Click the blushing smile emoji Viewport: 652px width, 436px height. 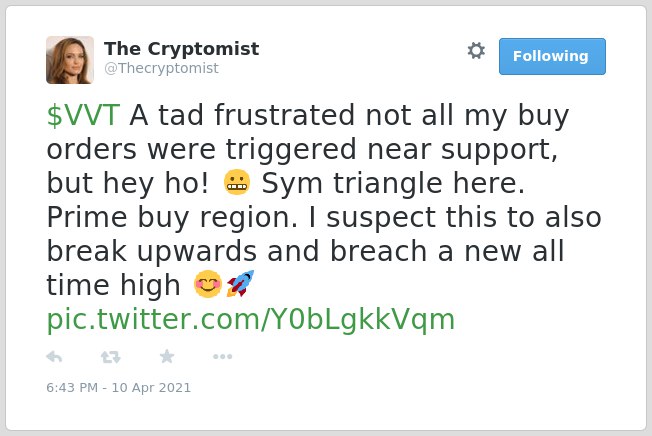(208, 284)
